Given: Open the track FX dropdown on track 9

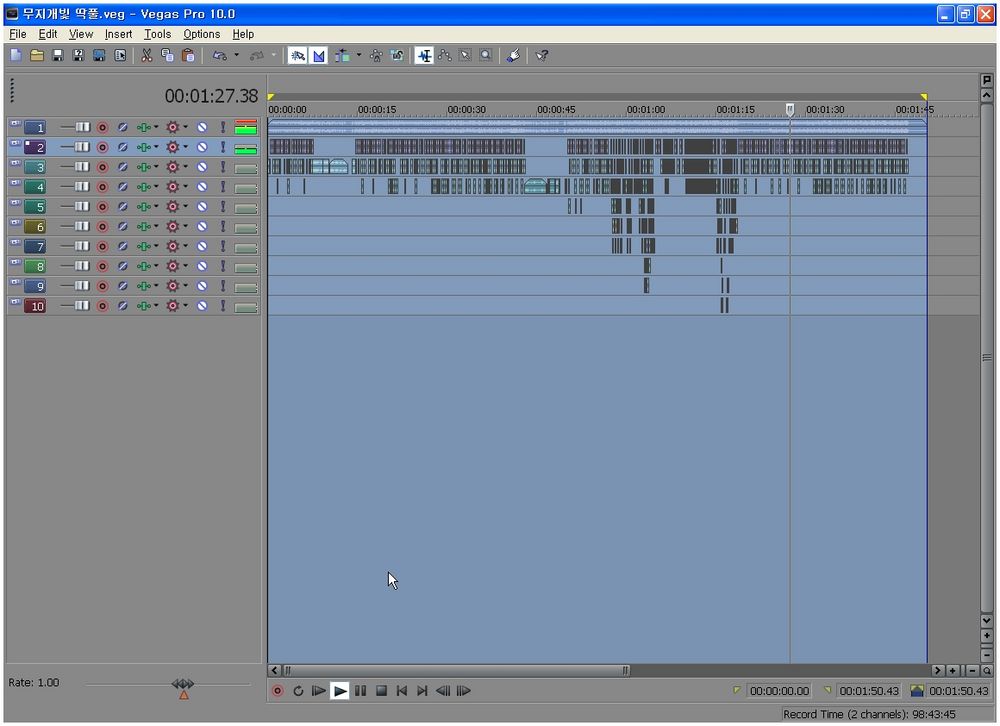Looking at the screenshot, I should click(x=156, y=285).
